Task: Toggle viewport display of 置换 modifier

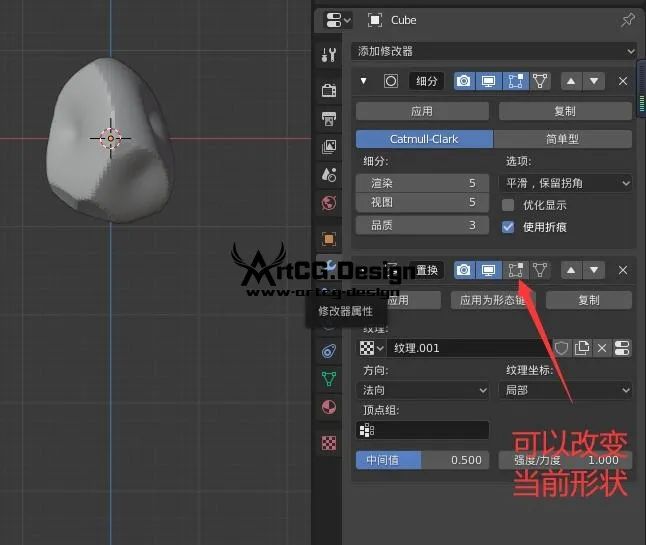Action: tap(489, 270)
